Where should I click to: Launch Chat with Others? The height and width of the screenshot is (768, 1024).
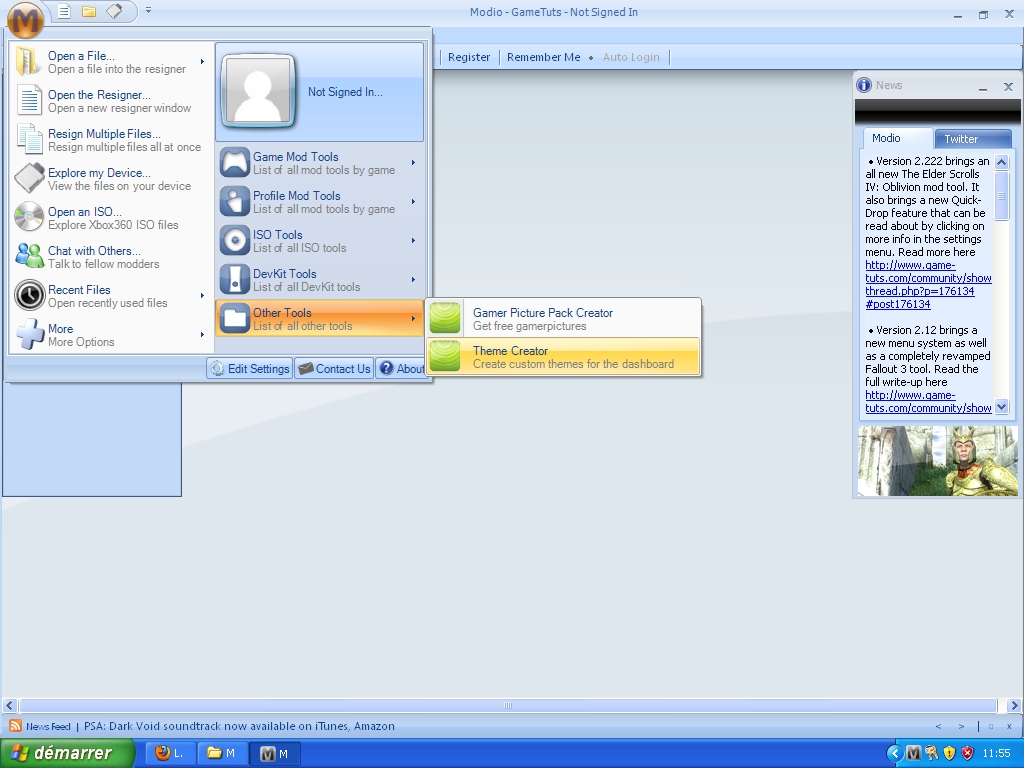[94, 257]
